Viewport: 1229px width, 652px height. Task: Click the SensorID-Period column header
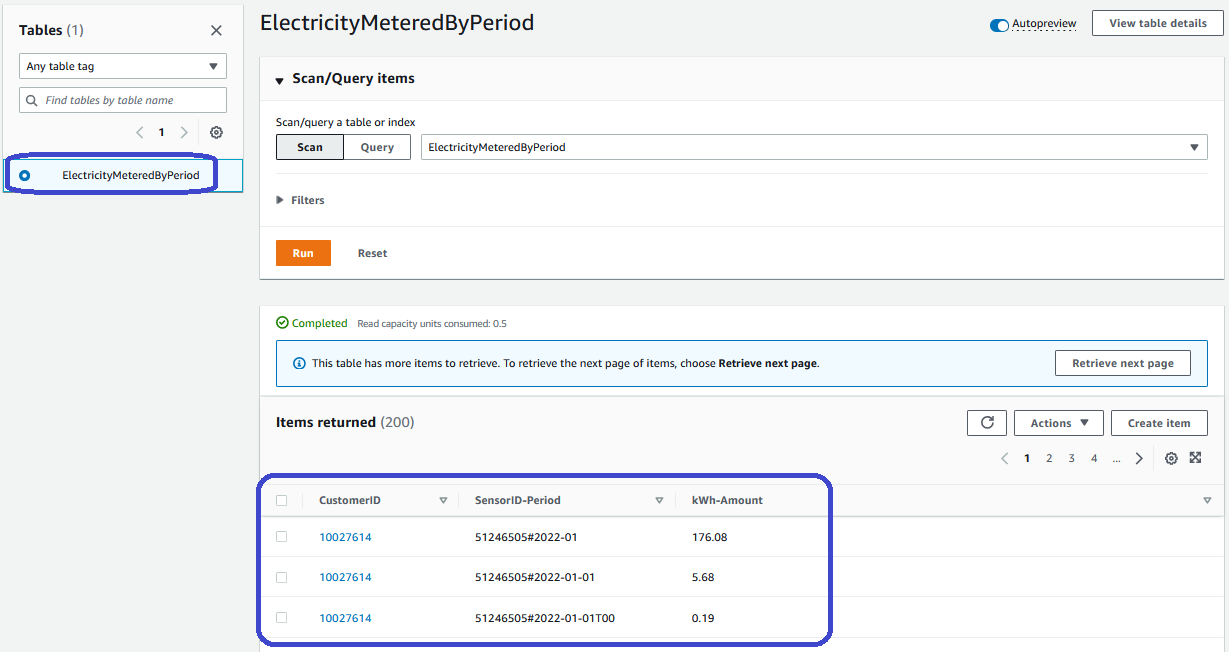click(x=517, y=500)
